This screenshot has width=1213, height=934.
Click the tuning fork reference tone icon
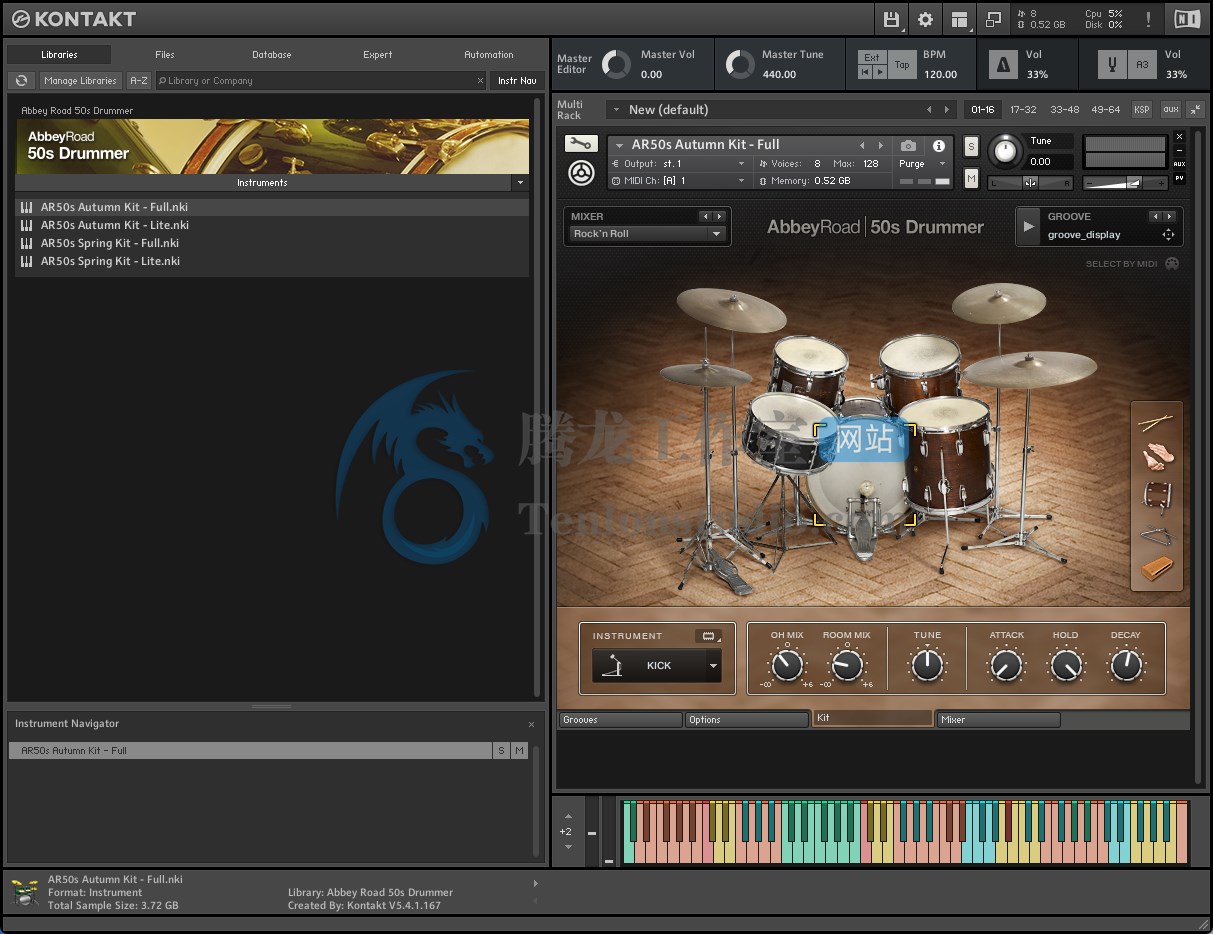(x=1111, y=65)
